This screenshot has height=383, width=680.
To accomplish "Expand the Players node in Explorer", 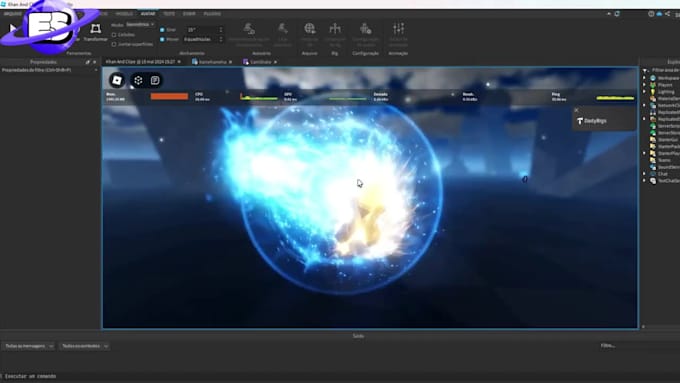I will 644,85.
